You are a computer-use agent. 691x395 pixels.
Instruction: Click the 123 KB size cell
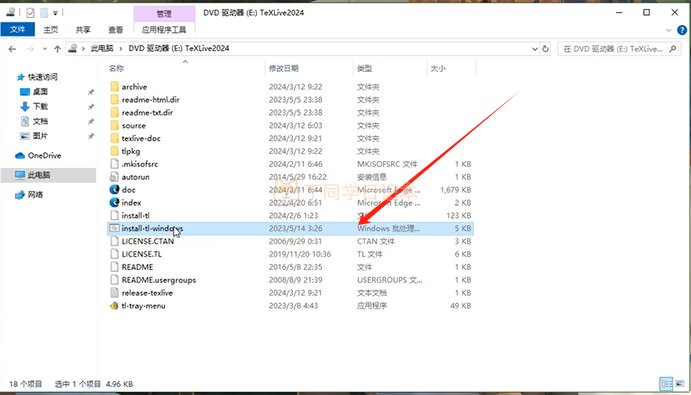point(458,216)
